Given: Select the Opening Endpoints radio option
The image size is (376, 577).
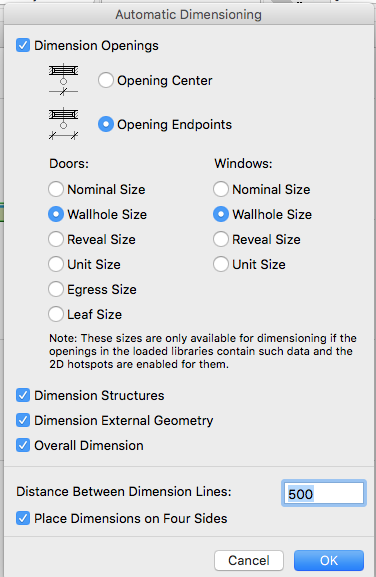Looking at the screenshot, I should point(106,124).
